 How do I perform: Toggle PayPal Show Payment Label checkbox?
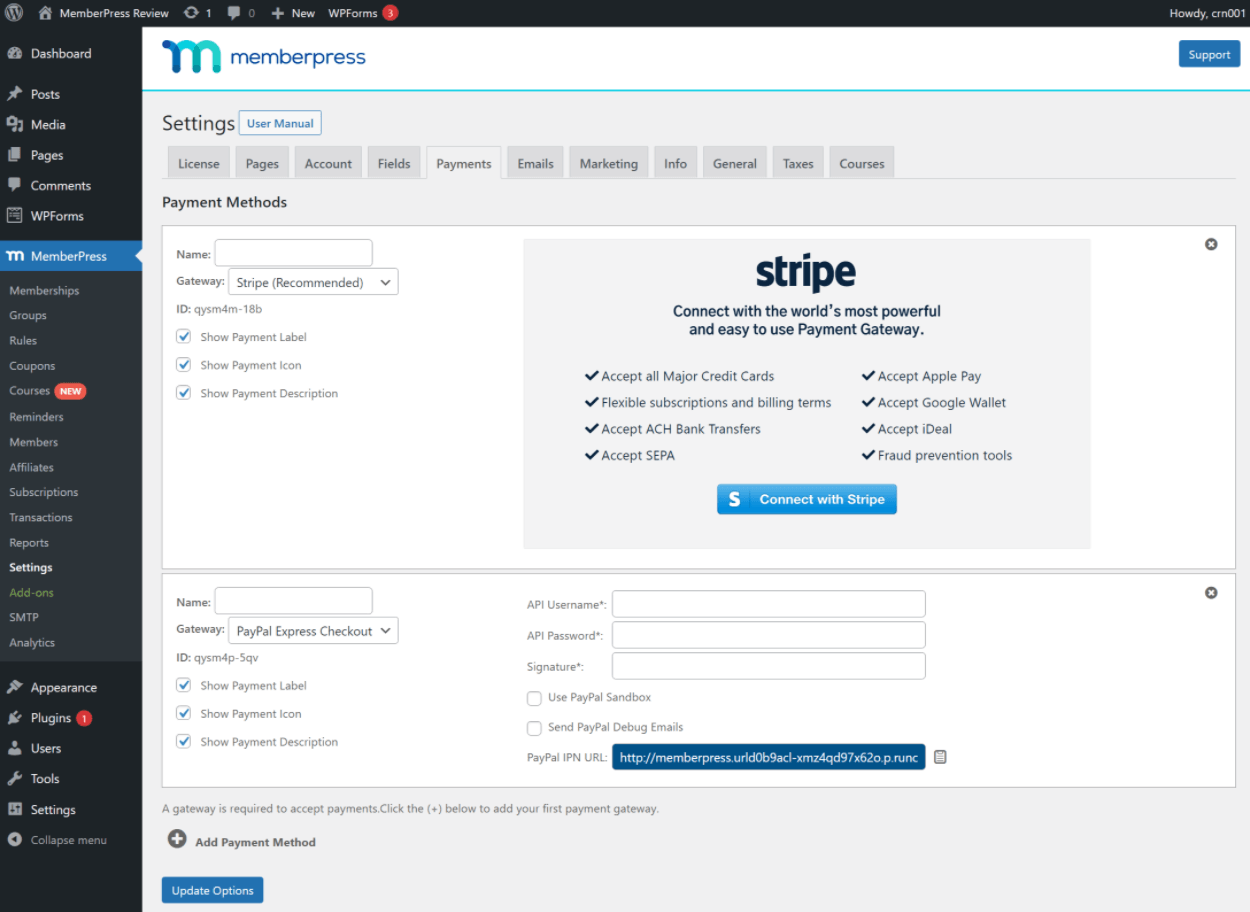pyautogui.click(x=184, y=685)
